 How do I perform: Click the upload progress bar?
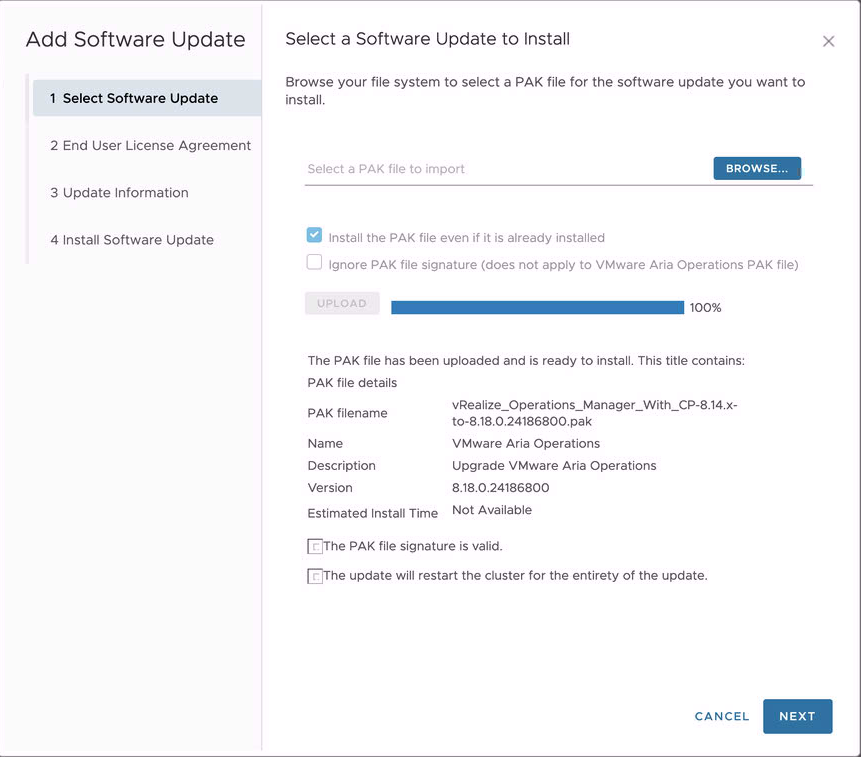coord(537,307)
